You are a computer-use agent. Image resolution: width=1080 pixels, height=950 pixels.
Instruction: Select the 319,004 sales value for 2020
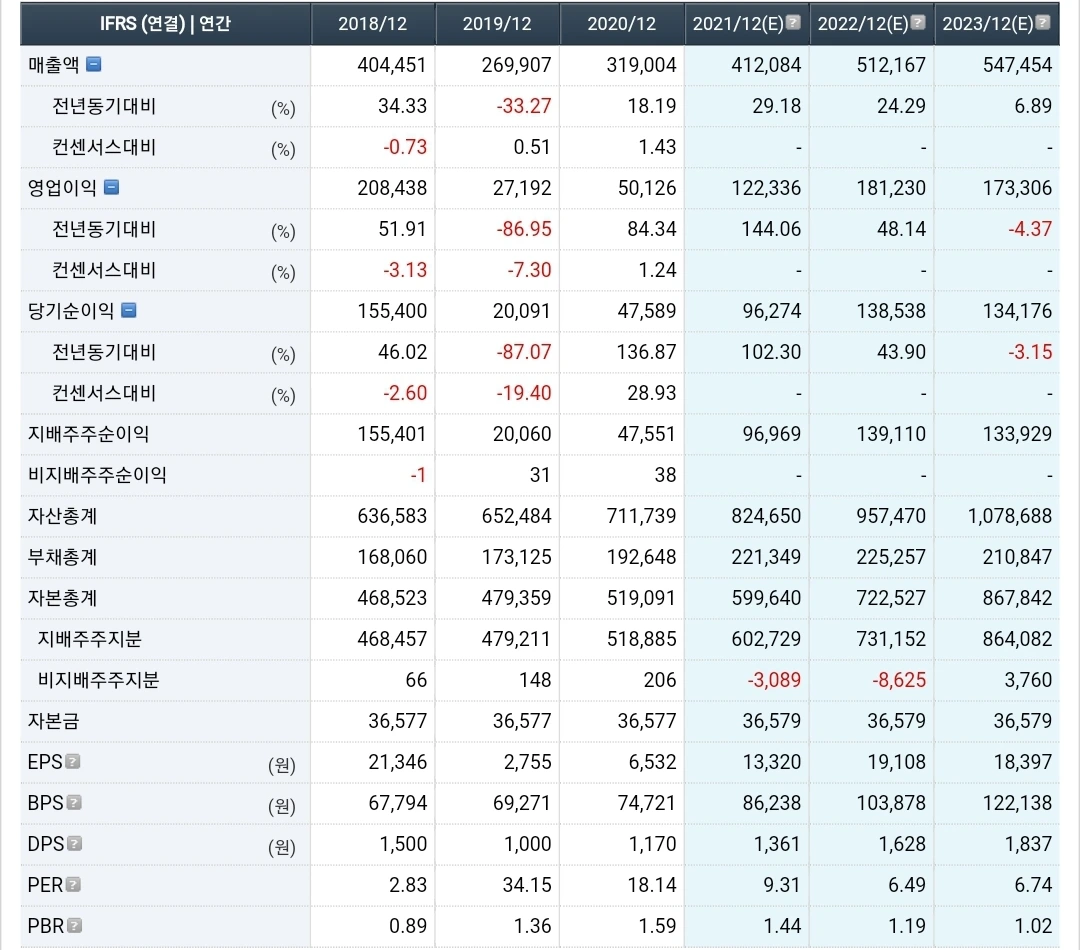[641, 65]
